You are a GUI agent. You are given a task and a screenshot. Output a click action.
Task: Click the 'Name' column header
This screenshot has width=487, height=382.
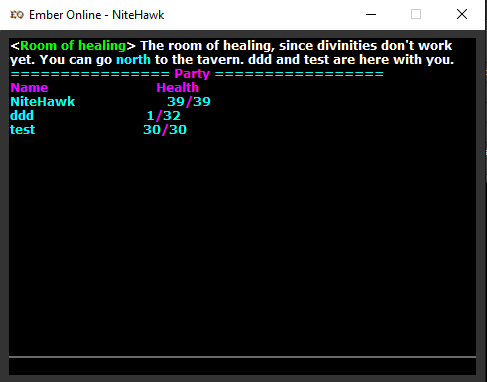29,88
